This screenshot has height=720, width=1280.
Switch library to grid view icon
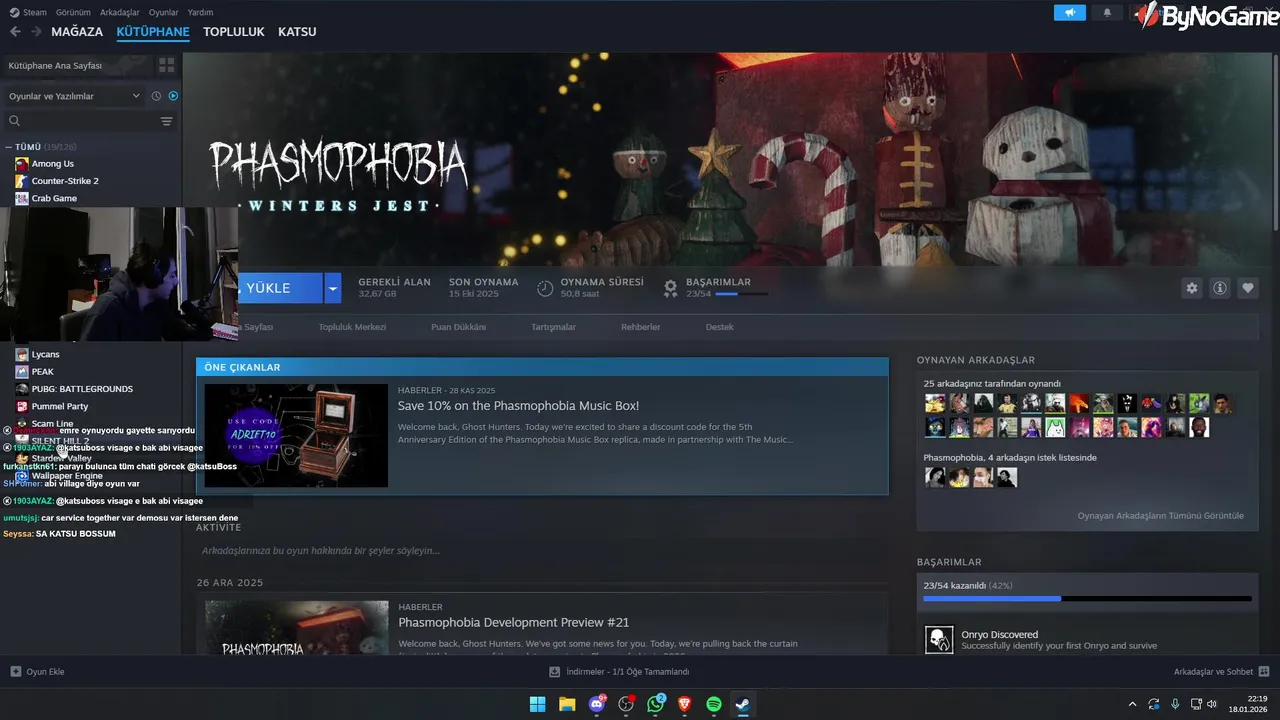(x=166, y=65)
